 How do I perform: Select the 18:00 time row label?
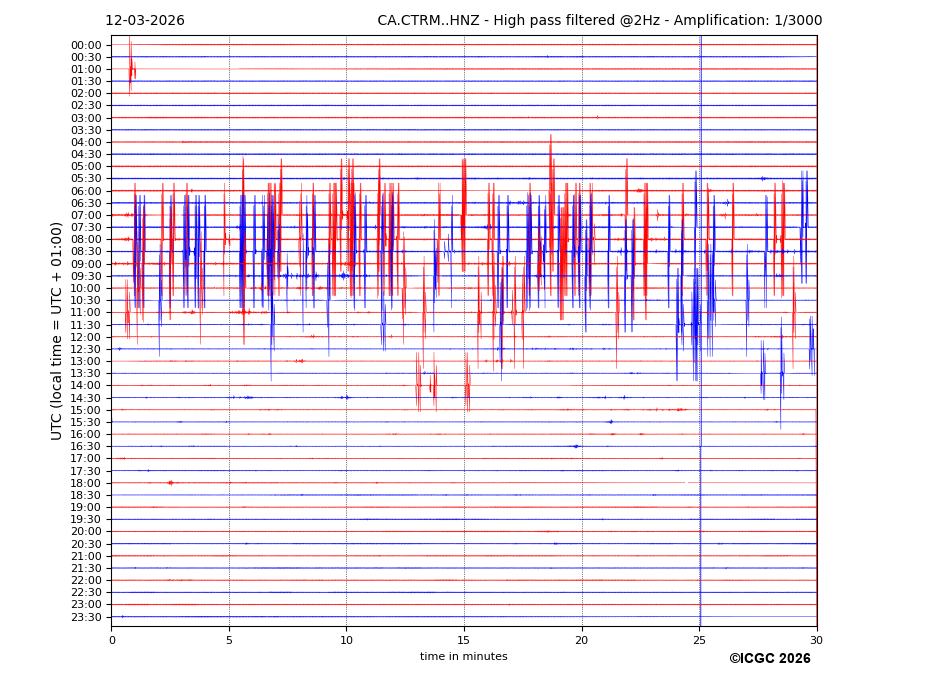point(86,483)
